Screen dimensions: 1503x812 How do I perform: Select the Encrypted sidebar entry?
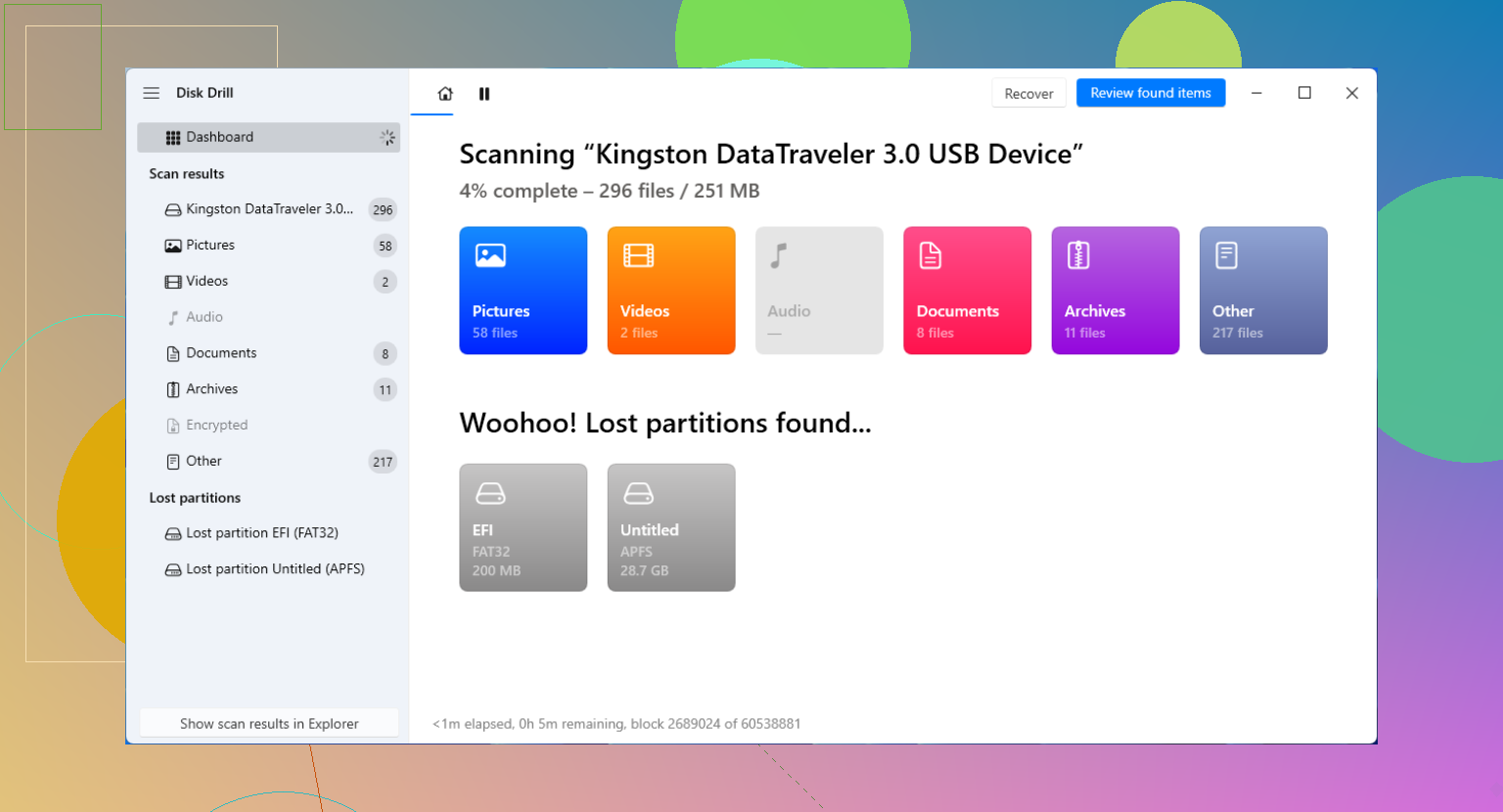[x=268, y=426]
